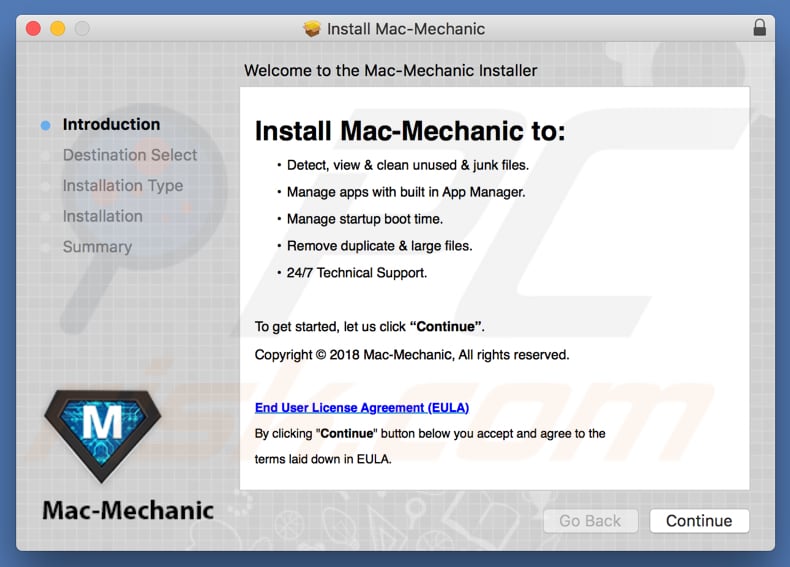The width and height of the screenshot is (790, 567).
Task: Select the Destination Select step
Action: [130, 155]
